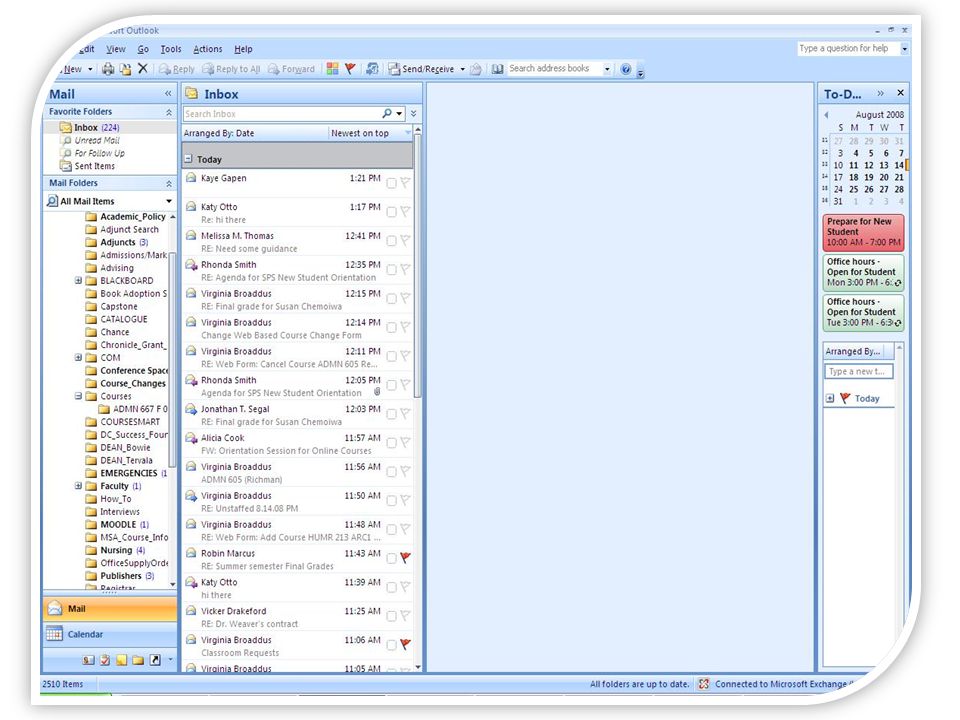Viewport: 960px width, 720px height.
Task: Click the Print toolbar icon
Action: [x=108, y=69]
